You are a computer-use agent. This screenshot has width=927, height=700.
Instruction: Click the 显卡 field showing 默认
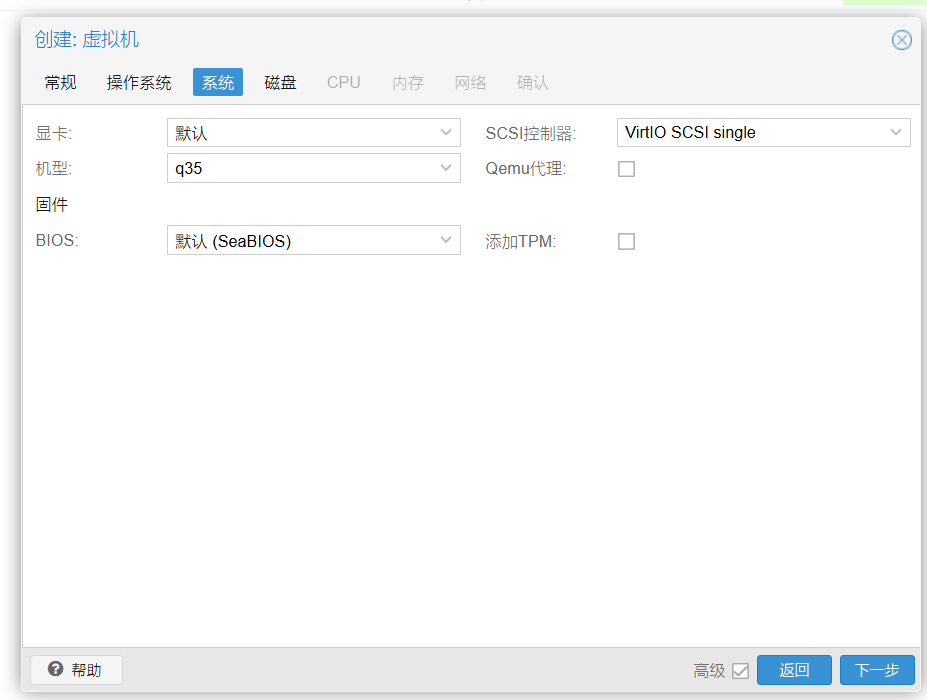pos(313,132)
